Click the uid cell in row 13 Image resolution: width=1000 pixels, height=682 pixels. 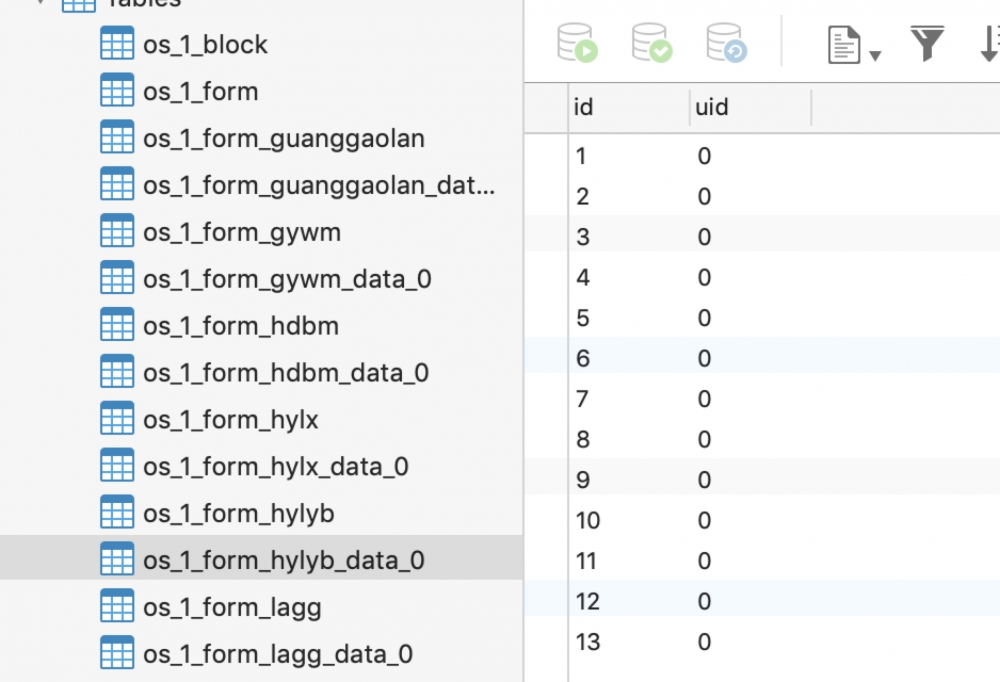coord(750,642)
